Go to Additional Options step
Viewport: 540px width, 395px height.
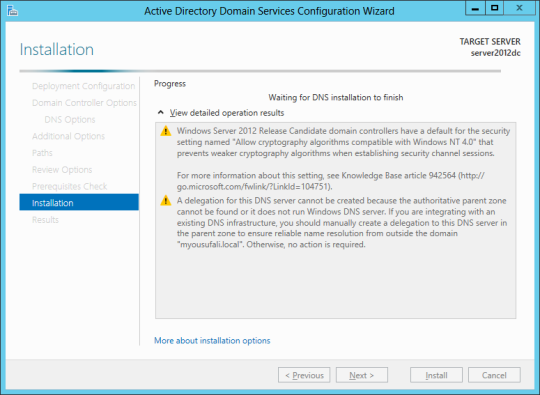[69, 136]
